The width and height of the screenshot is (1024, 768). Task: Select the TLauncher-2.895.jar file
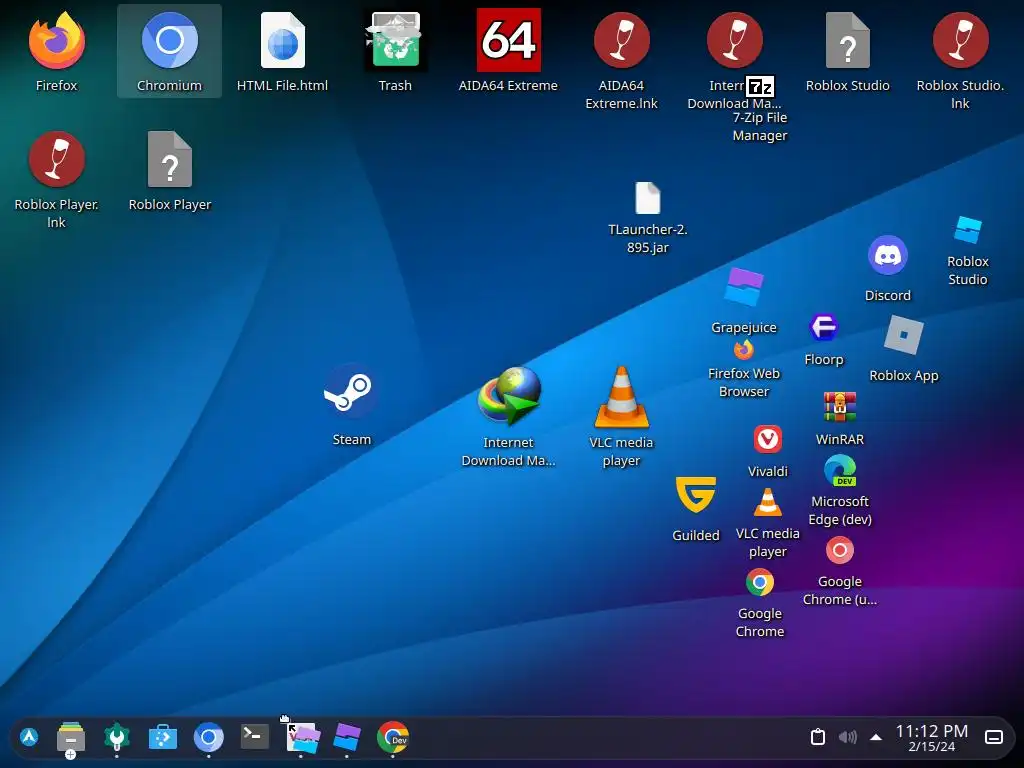click(x=648, y=198)
